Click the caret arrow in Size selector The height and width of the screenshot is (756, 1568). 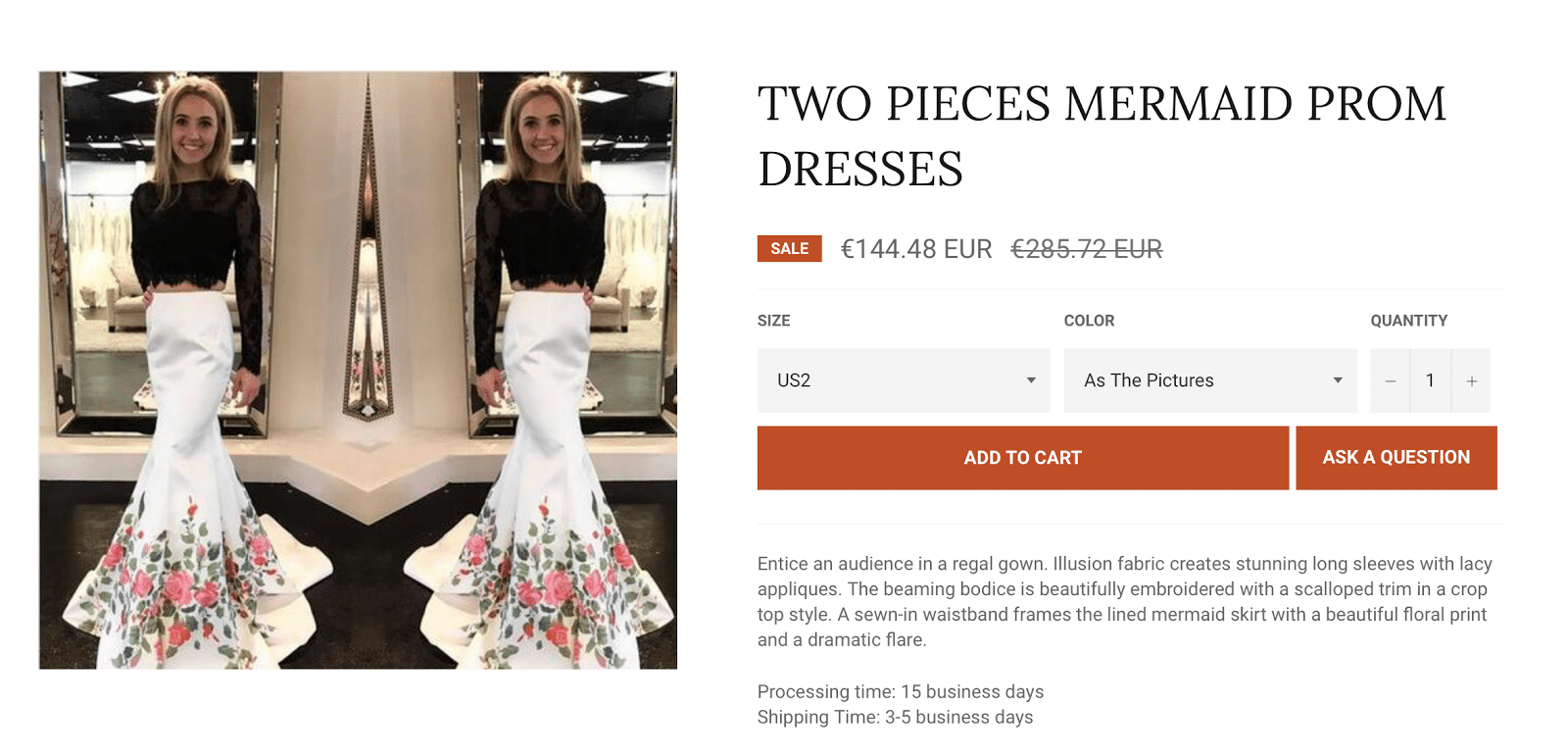(x=1031, y=380)
